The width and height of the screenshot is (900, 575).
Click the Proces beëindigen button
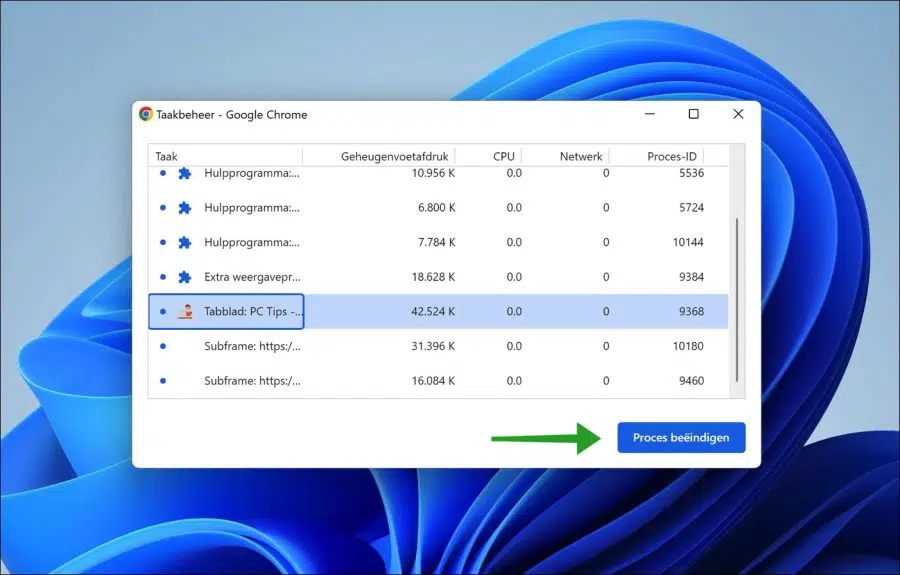(681, 437)
